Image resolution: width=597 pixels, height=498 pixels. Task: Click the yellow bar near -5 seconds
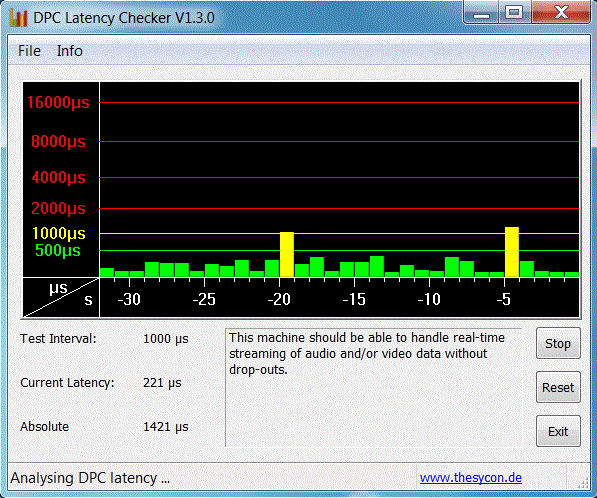tap(512, 252)
